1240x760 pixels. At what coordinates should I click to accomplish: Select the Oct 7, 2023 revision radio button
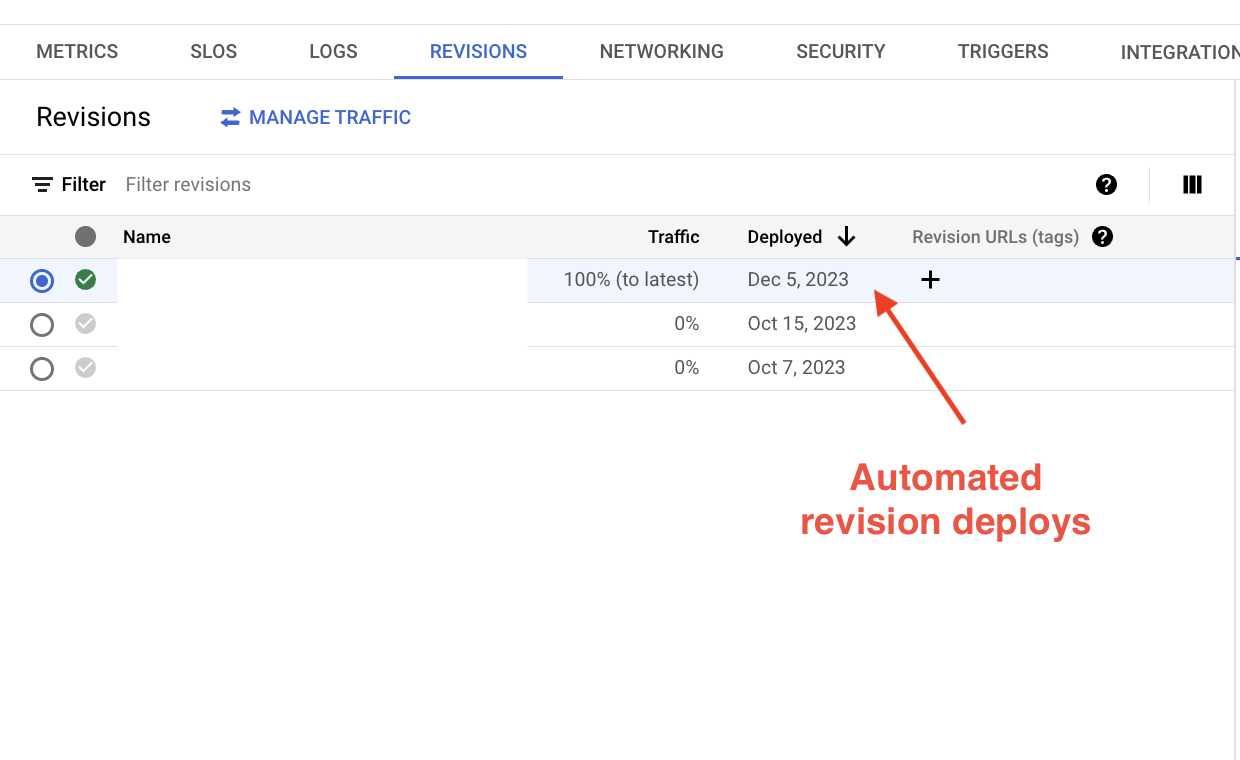click(42, 369)
